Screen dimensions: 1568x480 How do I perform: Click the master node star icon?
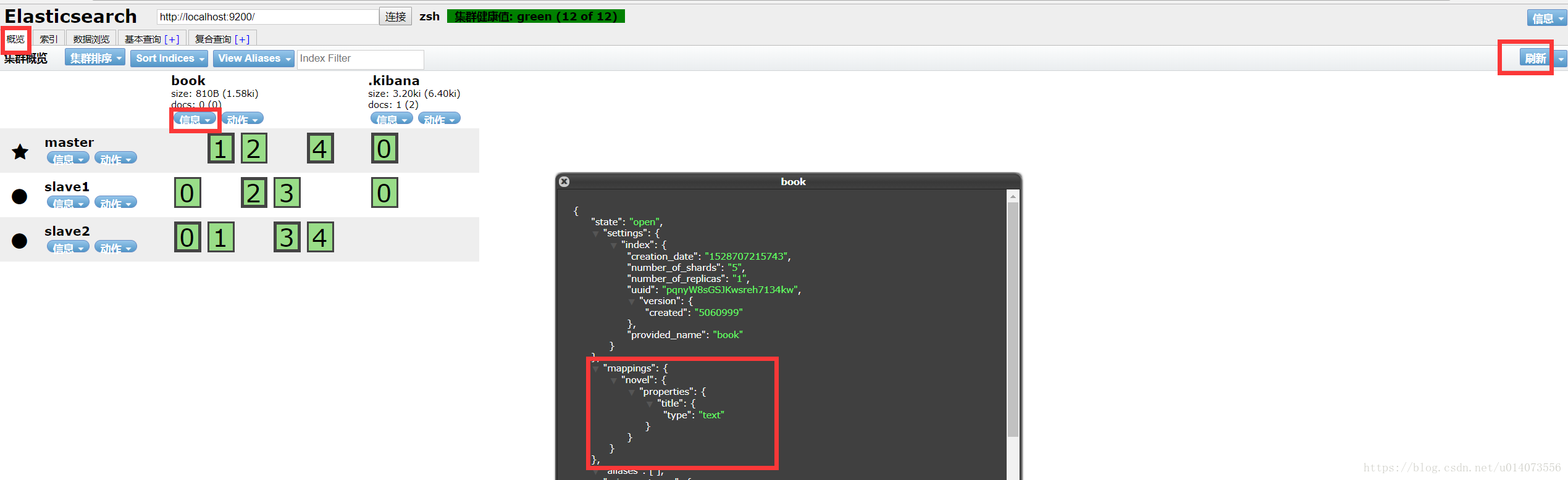(x=20, y=151)
